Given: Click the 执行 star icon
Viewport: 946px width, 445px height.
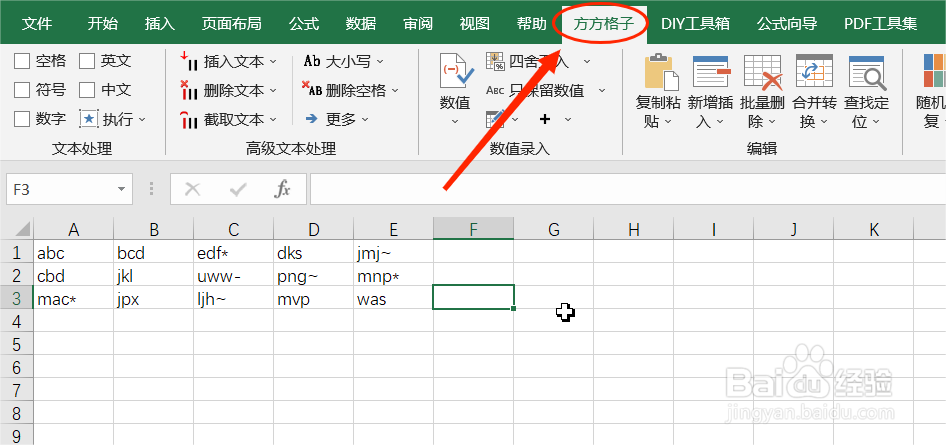Looking at the screenshot, I should [89, 119].
